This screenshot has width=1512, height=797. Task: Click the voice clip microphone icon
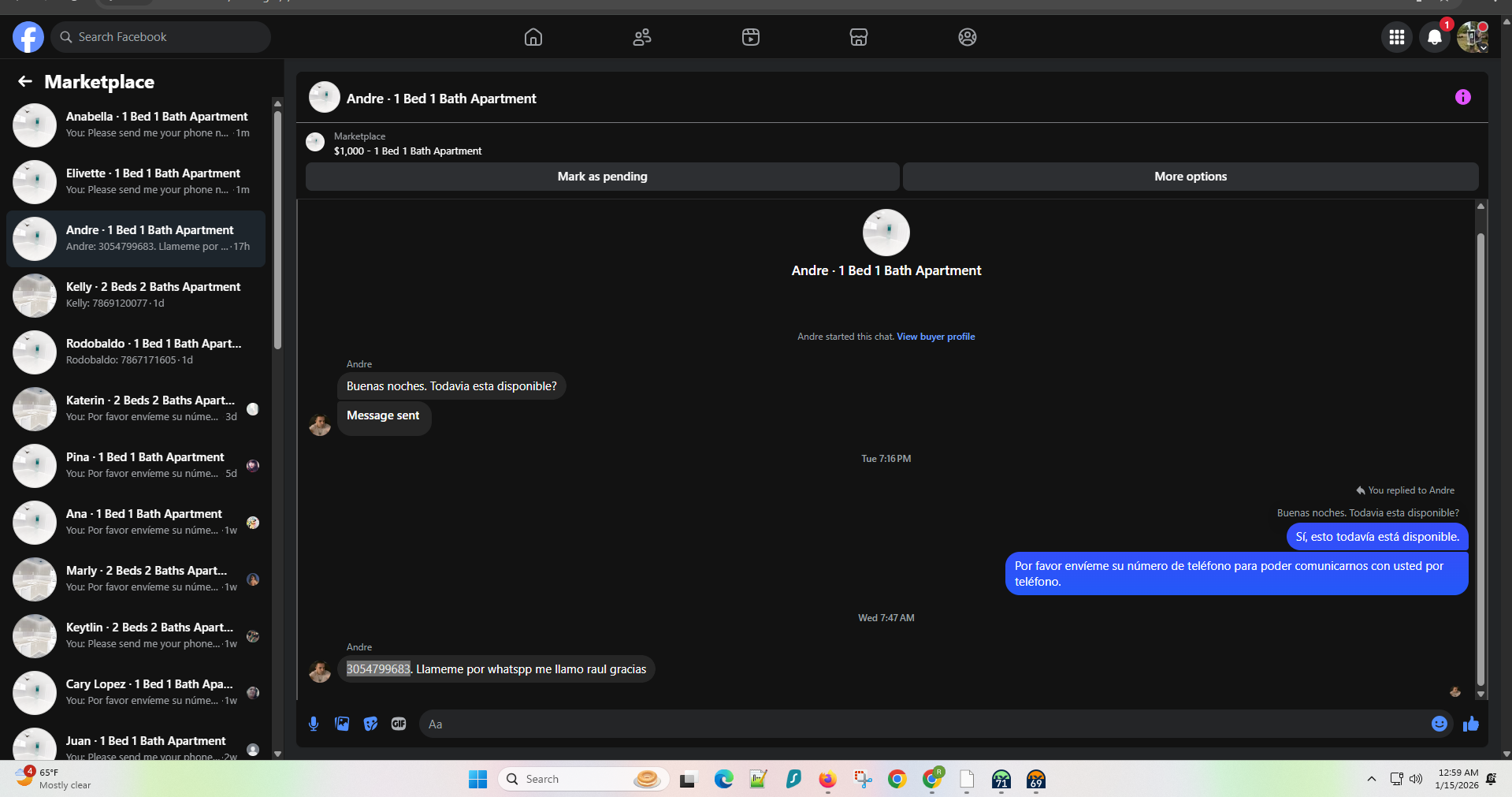pyautogui.click(x=314, y=724)
